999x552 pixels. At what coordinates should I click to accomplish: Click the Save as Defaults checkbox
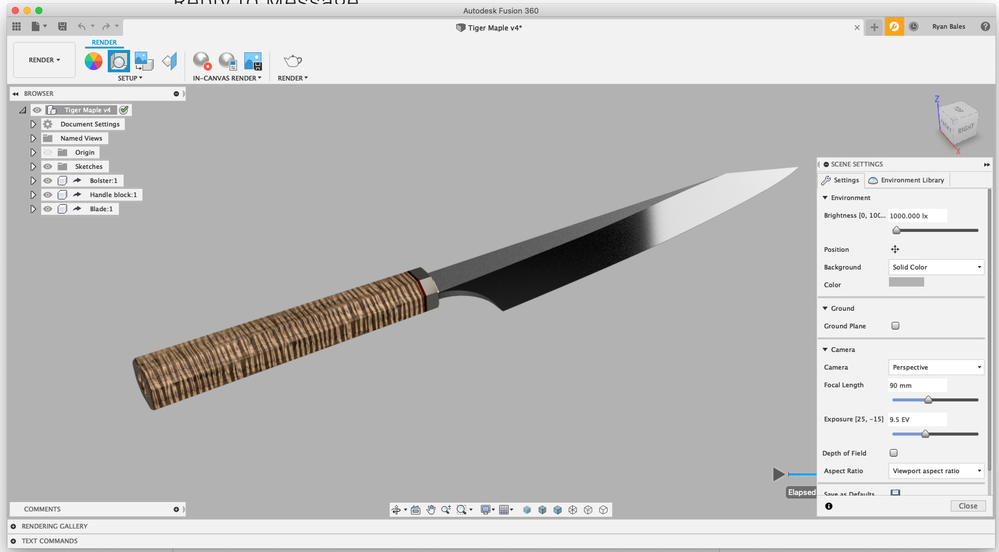[x=895, y=493]
